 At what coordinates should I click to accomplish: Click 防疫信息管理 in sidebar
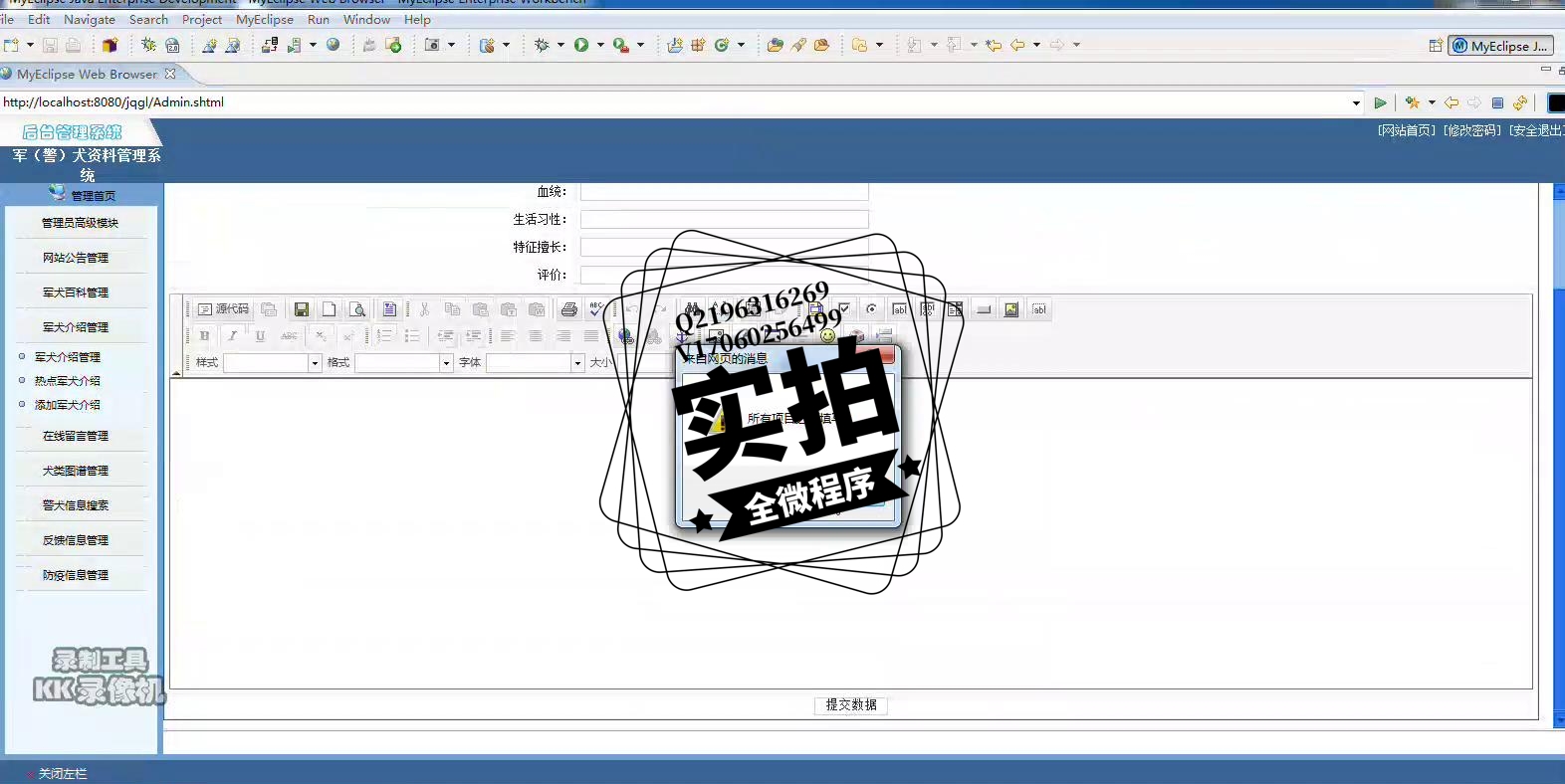76,575
